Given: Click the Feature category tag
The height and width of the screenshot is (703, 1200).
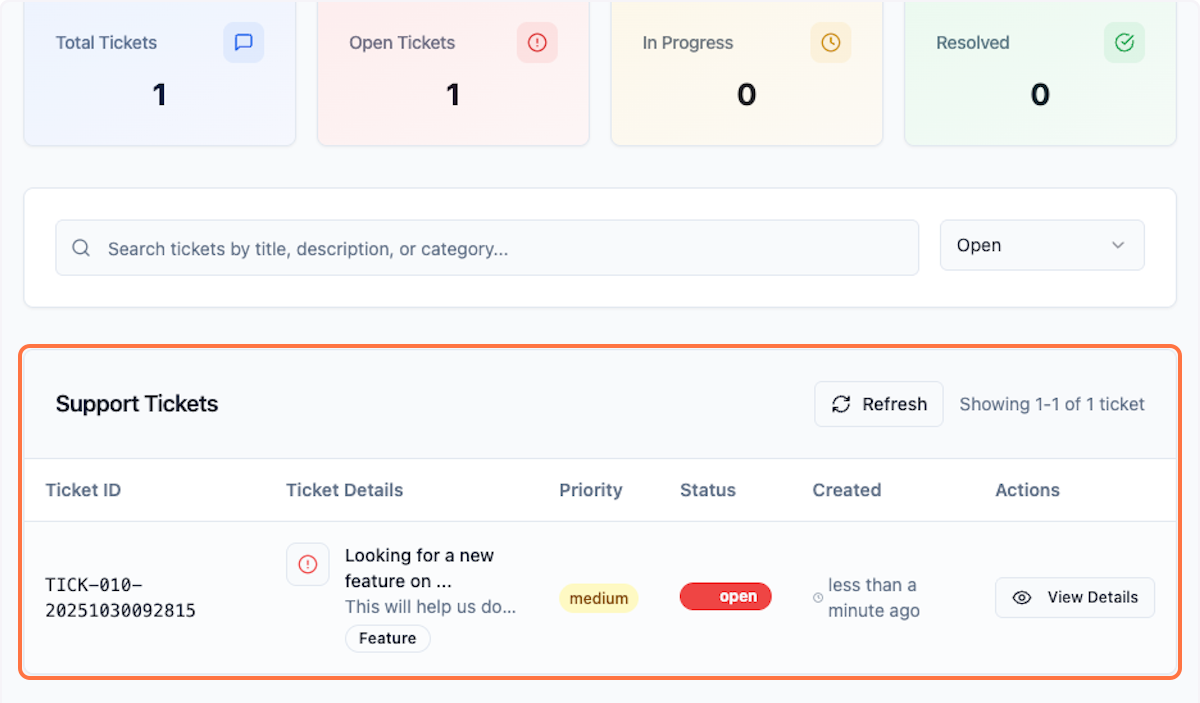Looking at the screenshot, I should [388, 638].
